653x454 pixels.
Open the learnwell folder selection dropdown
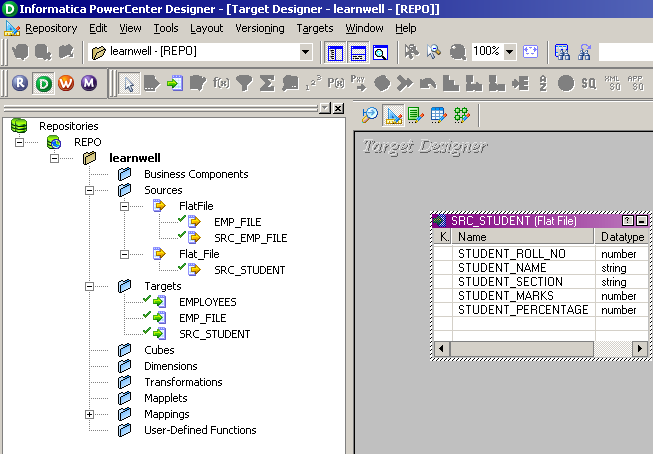[306, 51]
